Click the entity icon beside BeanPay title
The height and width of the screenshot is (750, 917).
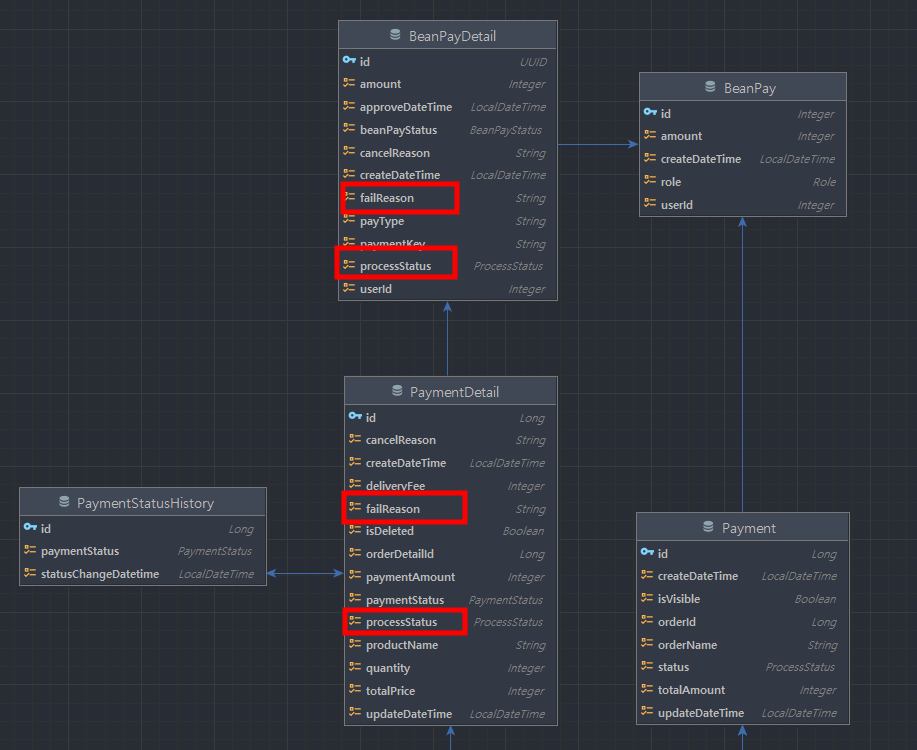pyautogui.click(x=710, y=88)
